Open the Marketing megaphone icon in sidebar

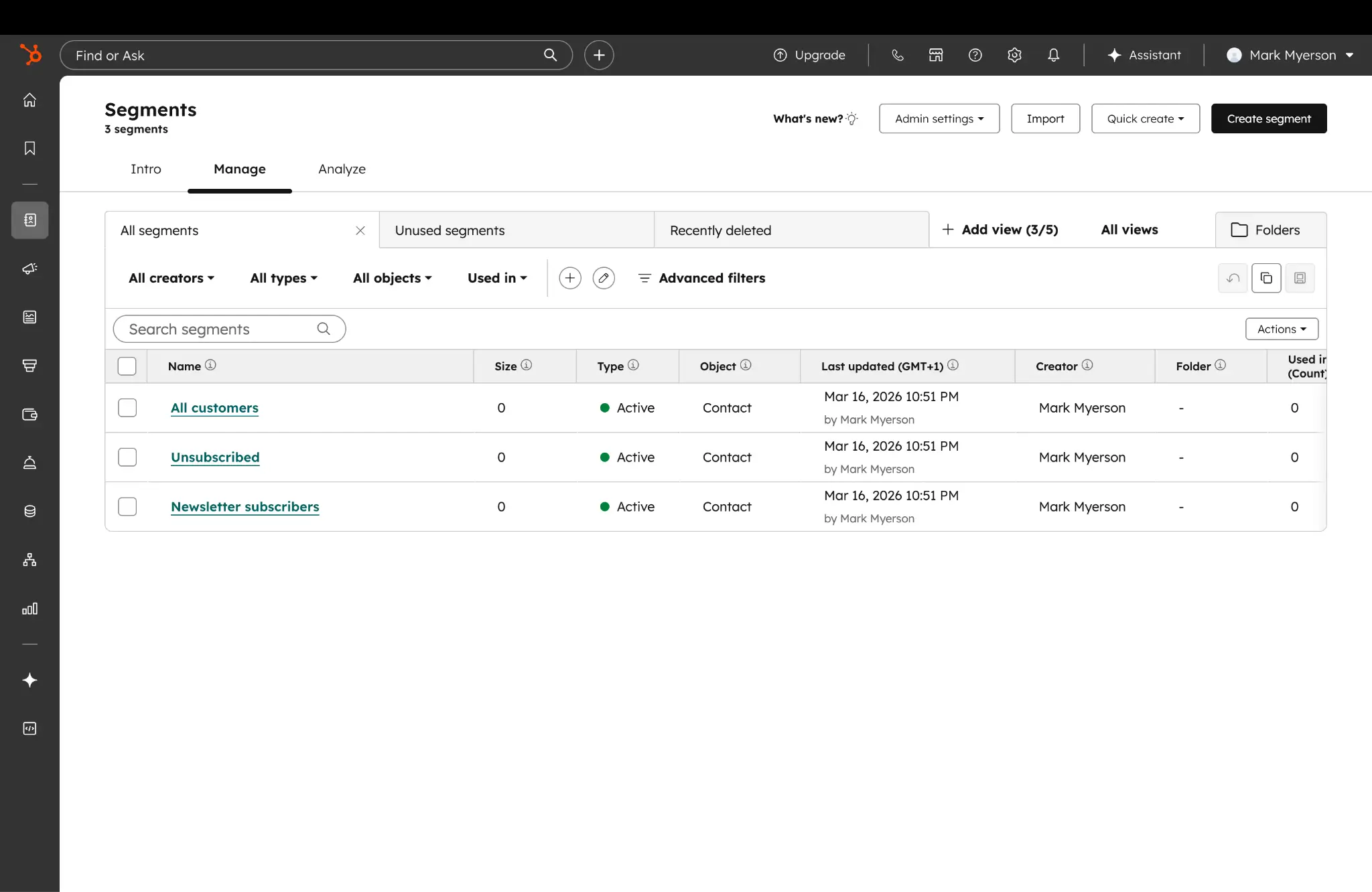point(29,269)
